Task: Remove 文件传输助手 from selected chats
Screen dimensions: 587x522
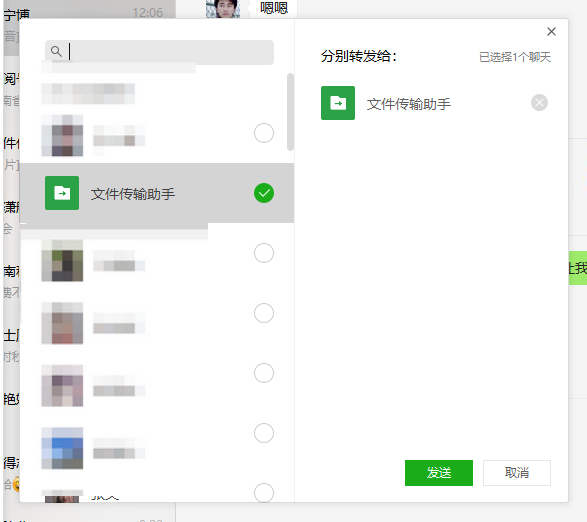Action: click(539, 103)
